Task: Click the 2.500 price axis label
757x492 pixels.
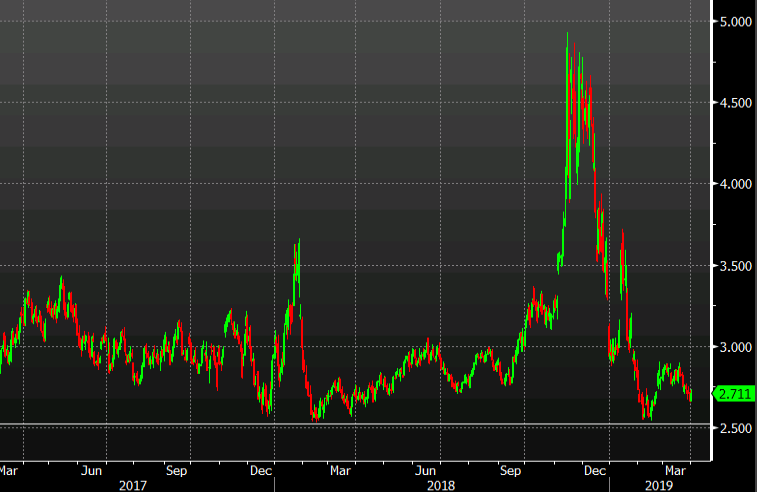Action: [733, 428]
